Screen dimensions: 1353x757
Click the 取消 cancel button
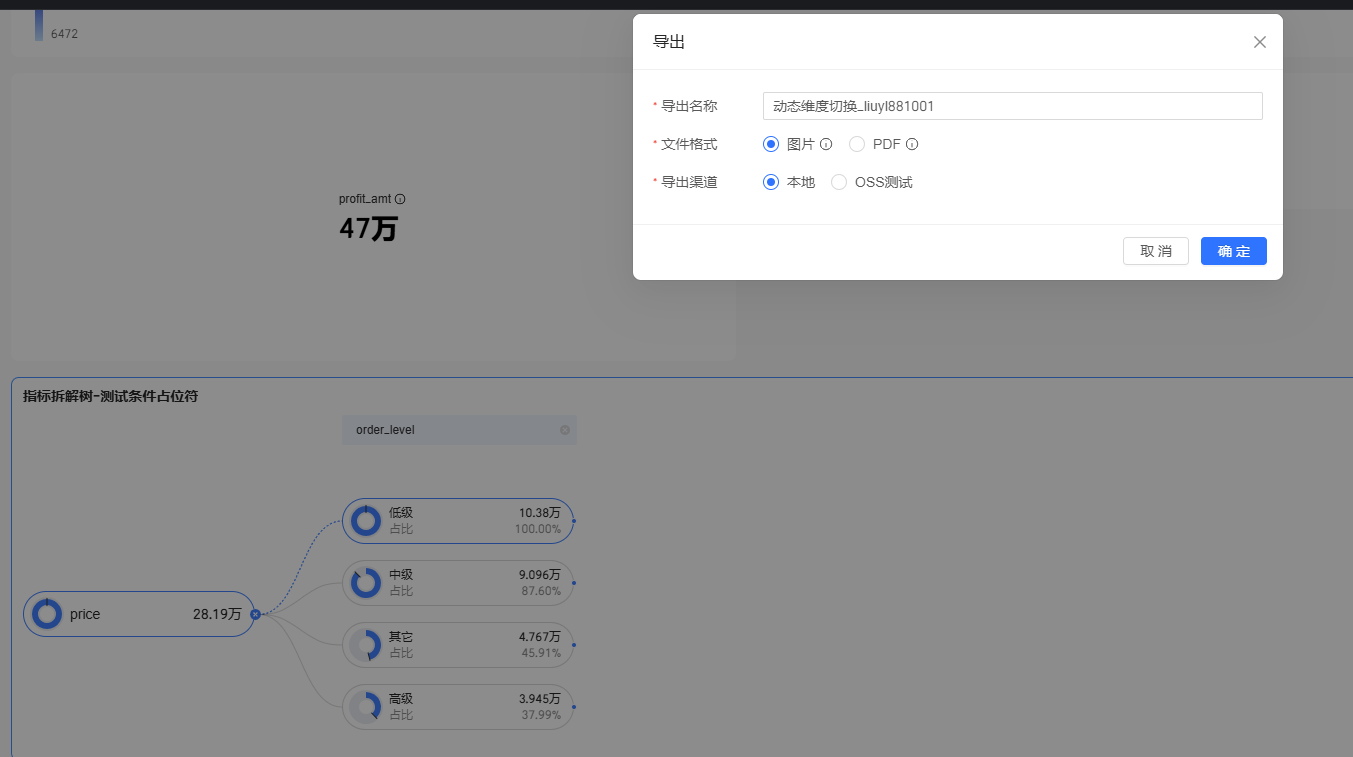click(1155, 251)
